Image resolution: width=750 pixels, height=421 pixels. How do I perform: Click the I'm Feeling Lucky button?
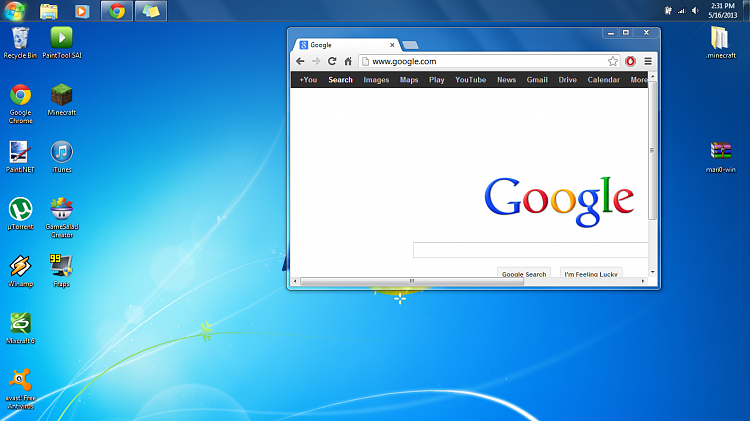[591, 273]
